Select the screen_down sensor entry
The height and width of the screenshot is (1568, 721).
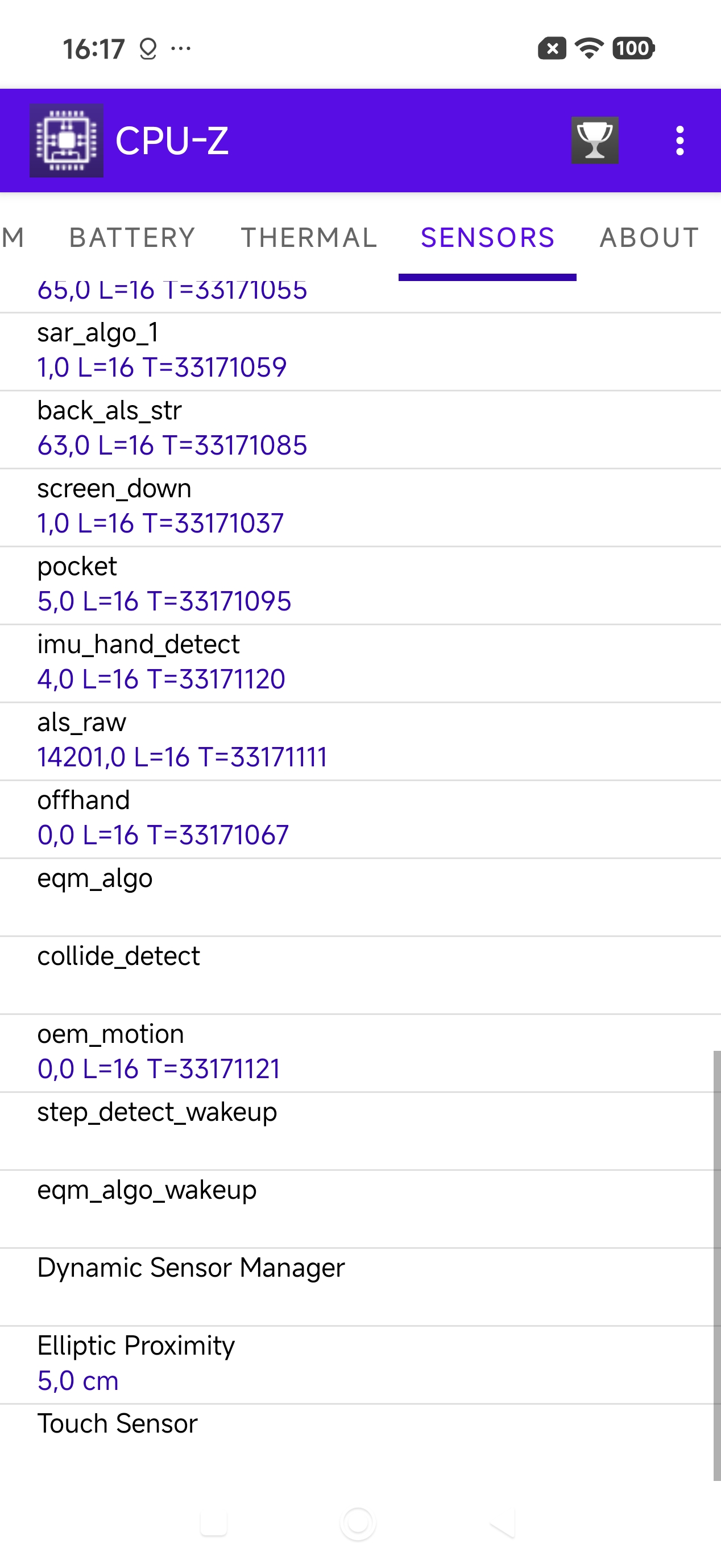(360, 507)
